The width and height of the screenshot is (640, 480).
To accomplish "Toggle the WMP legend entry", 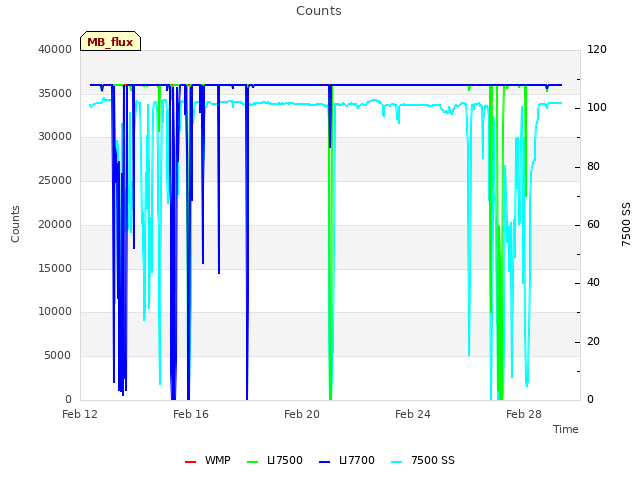I will (208, 460).
